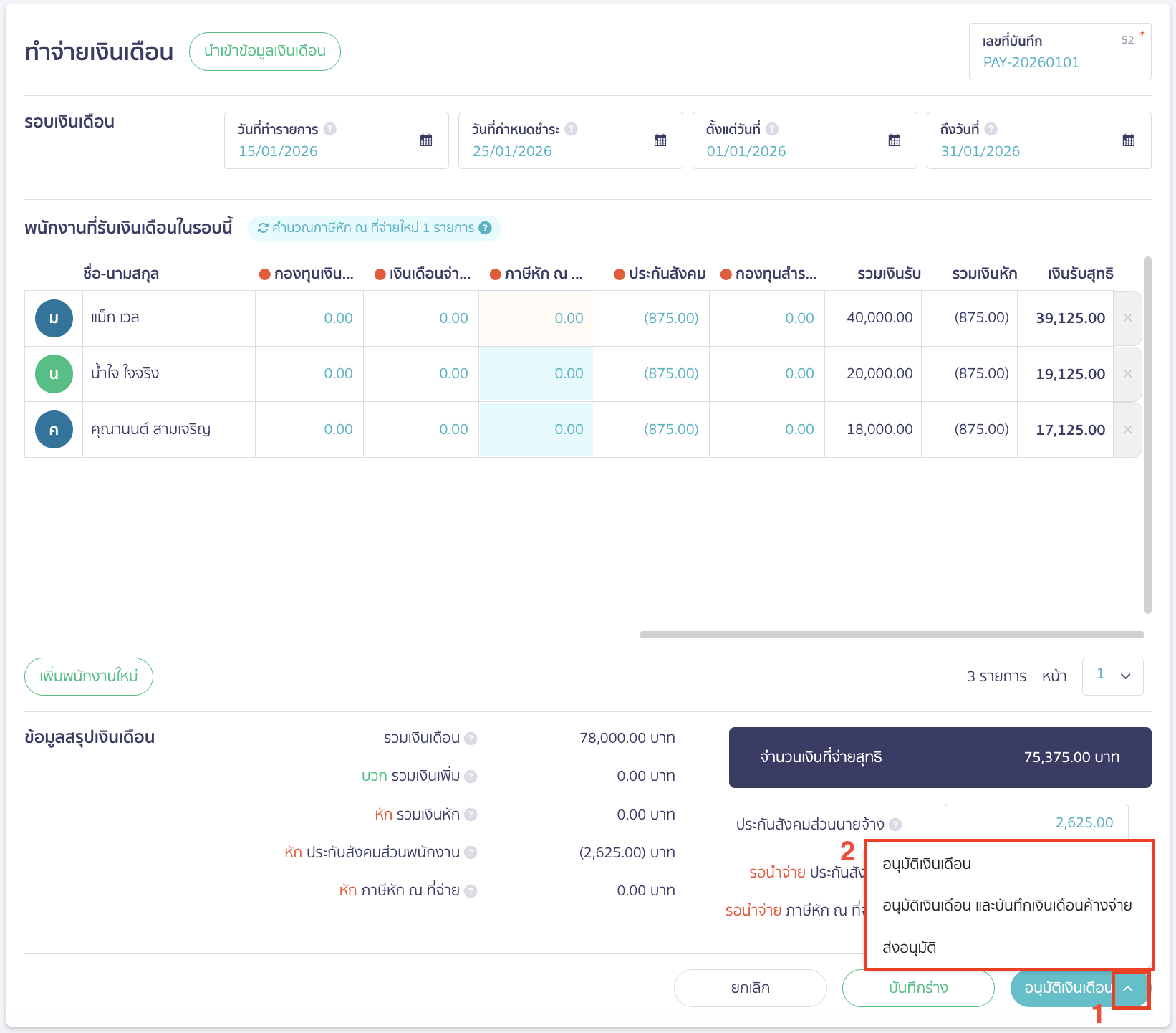Viewport: 1176px width, 1033px height.
Task: Remove employee คุณานนต์ สามเจริญ with the X icon
Action: coord(1127,429)
